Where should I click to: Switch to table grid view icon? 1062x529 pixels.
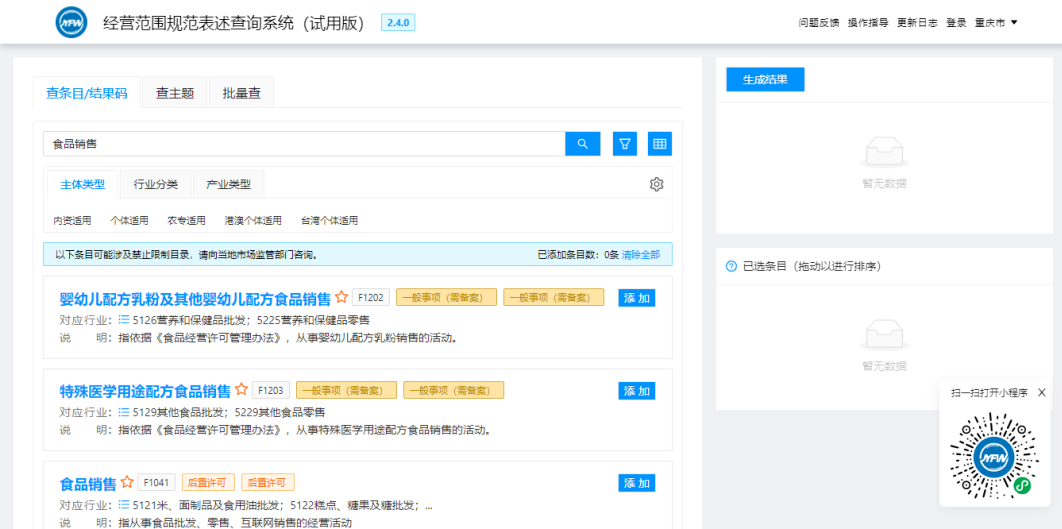(659, 144)
